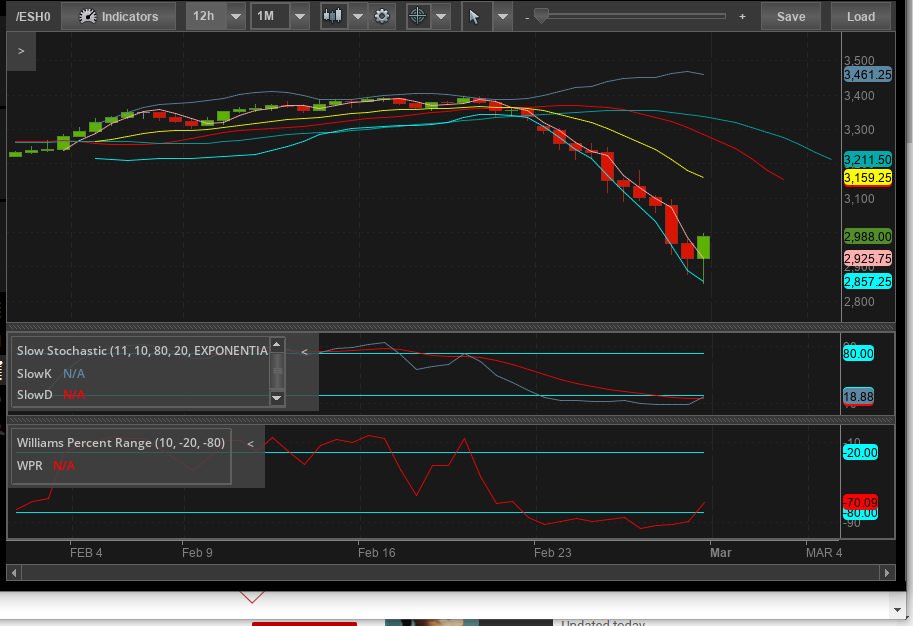This screenshot has height=626, width=913.
Task: Click the 3,461.25 price label
Action: pos(868,75)
